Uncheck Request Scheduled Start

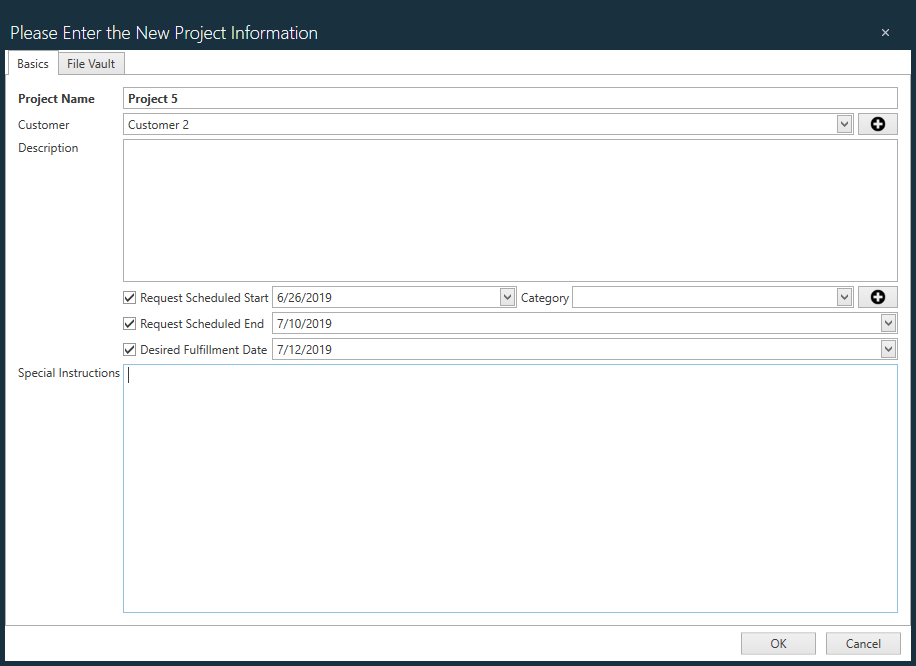tap(129, 297)
